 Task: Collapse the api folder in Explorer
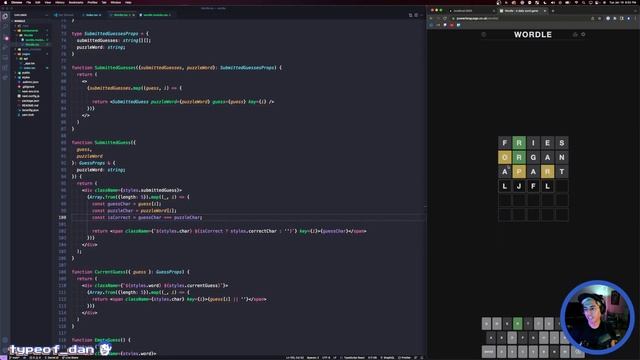pyautogui.click(x=26, y=59)
